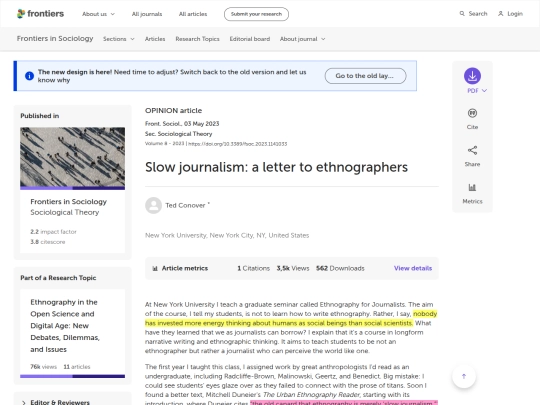Image resolution: width=540 pixels, height=405 pixels.
Task: Click the Login user icon
Action: 500,14
